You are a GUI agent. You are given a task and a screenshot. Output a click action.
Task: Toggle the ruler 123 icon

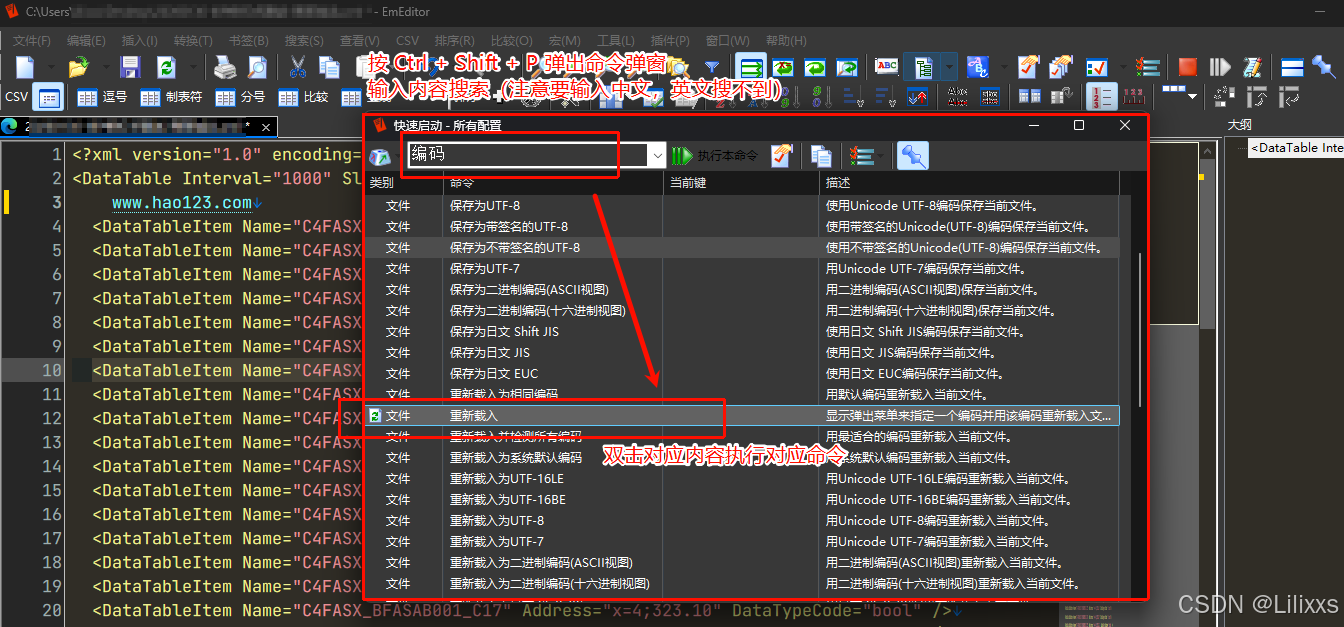click(1134, 97)
